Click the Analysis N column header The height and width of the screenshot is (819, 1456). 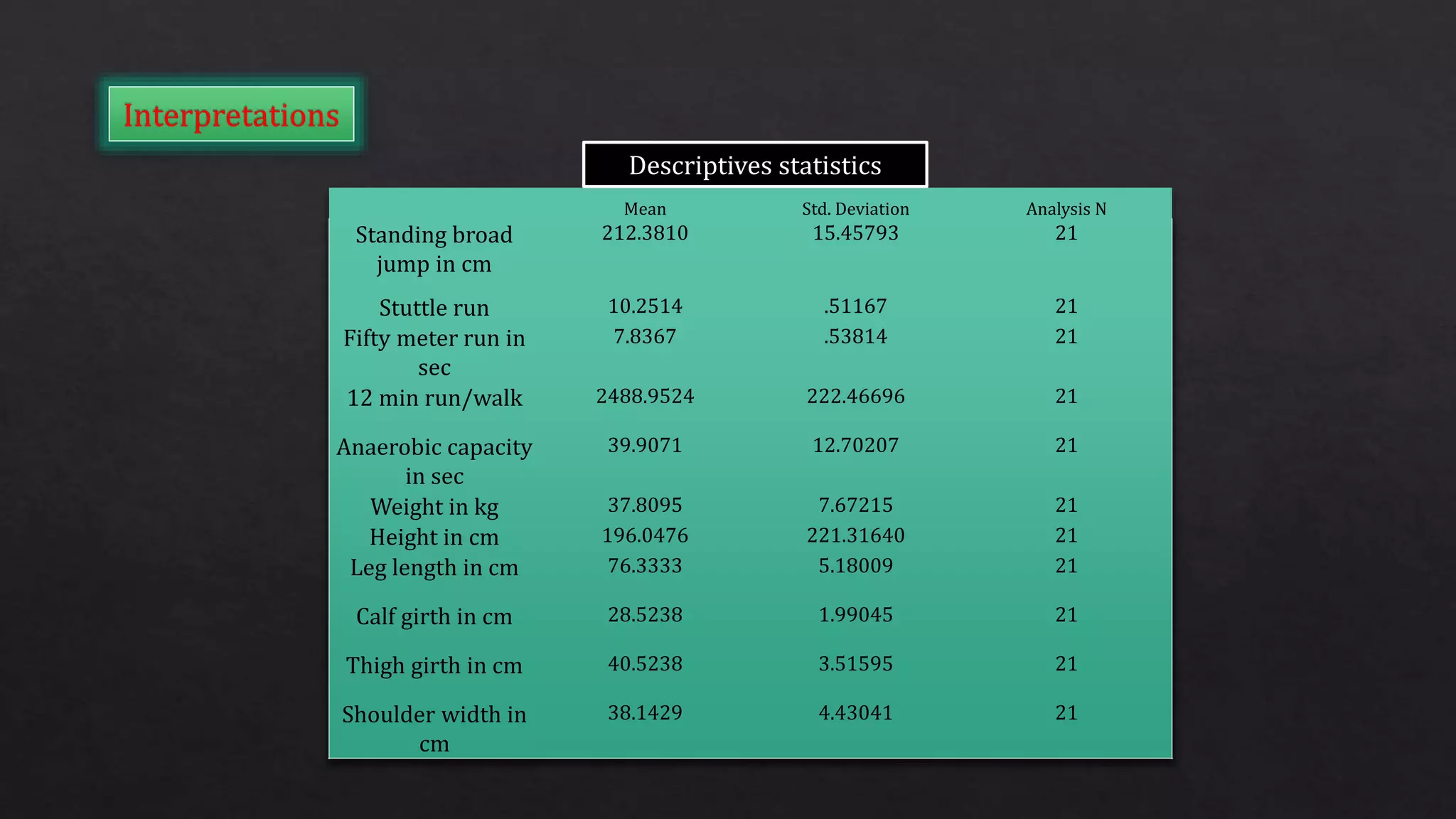(x=1066, y=209)
